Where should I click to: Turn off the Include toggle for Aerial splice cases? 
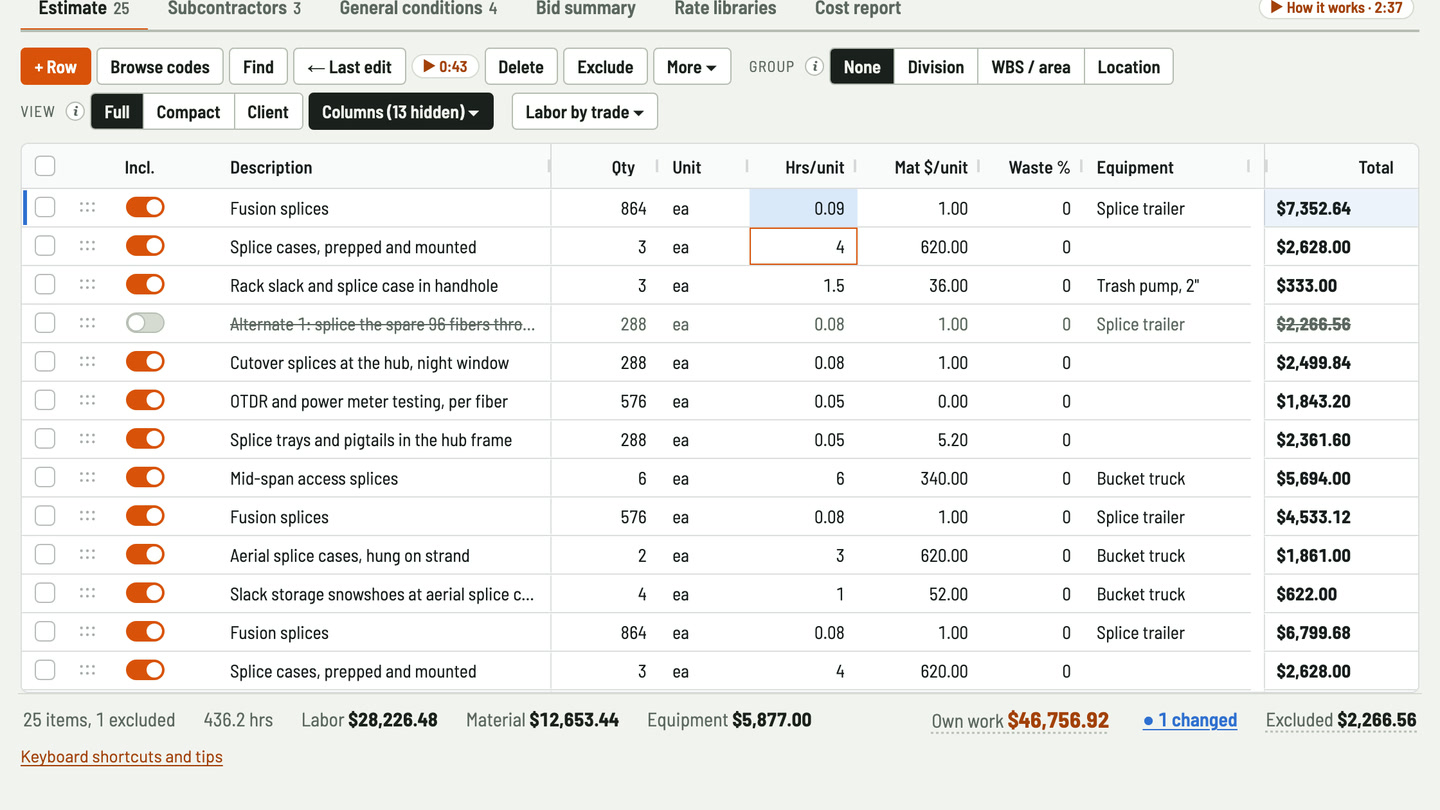tap(145, 555)
